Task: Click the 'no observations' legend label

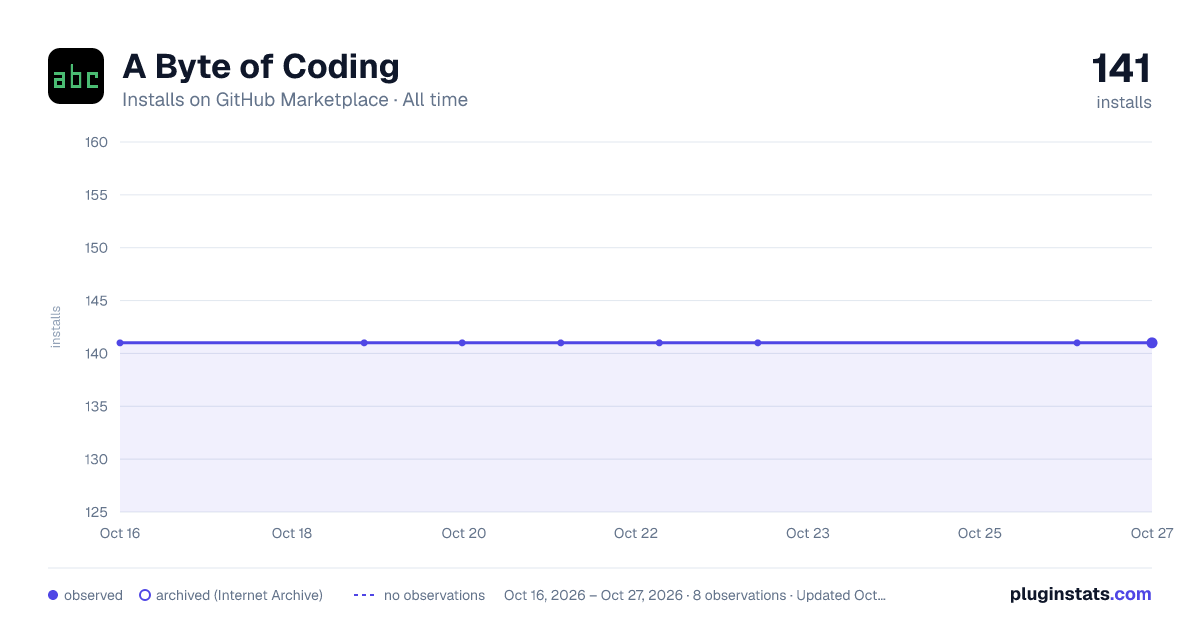Action: tap(434, 595)
